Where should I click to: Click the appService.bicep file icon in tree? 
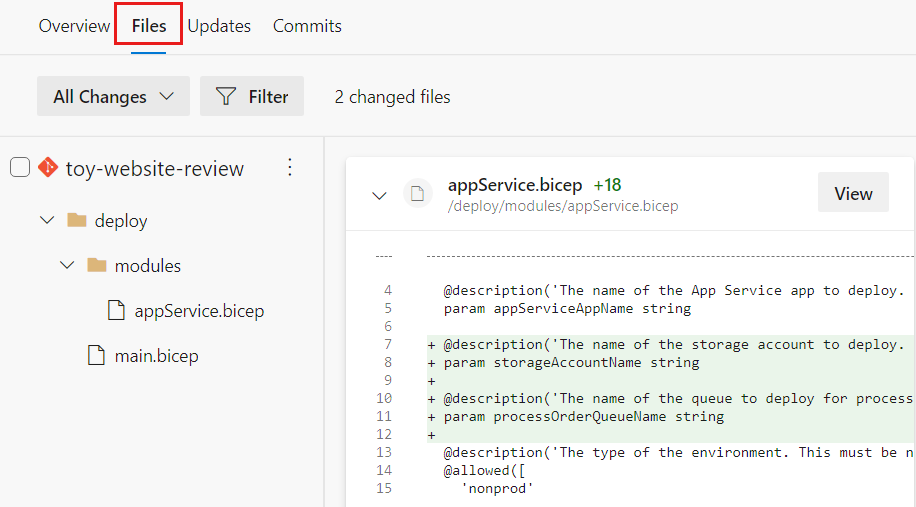(116, 310)
